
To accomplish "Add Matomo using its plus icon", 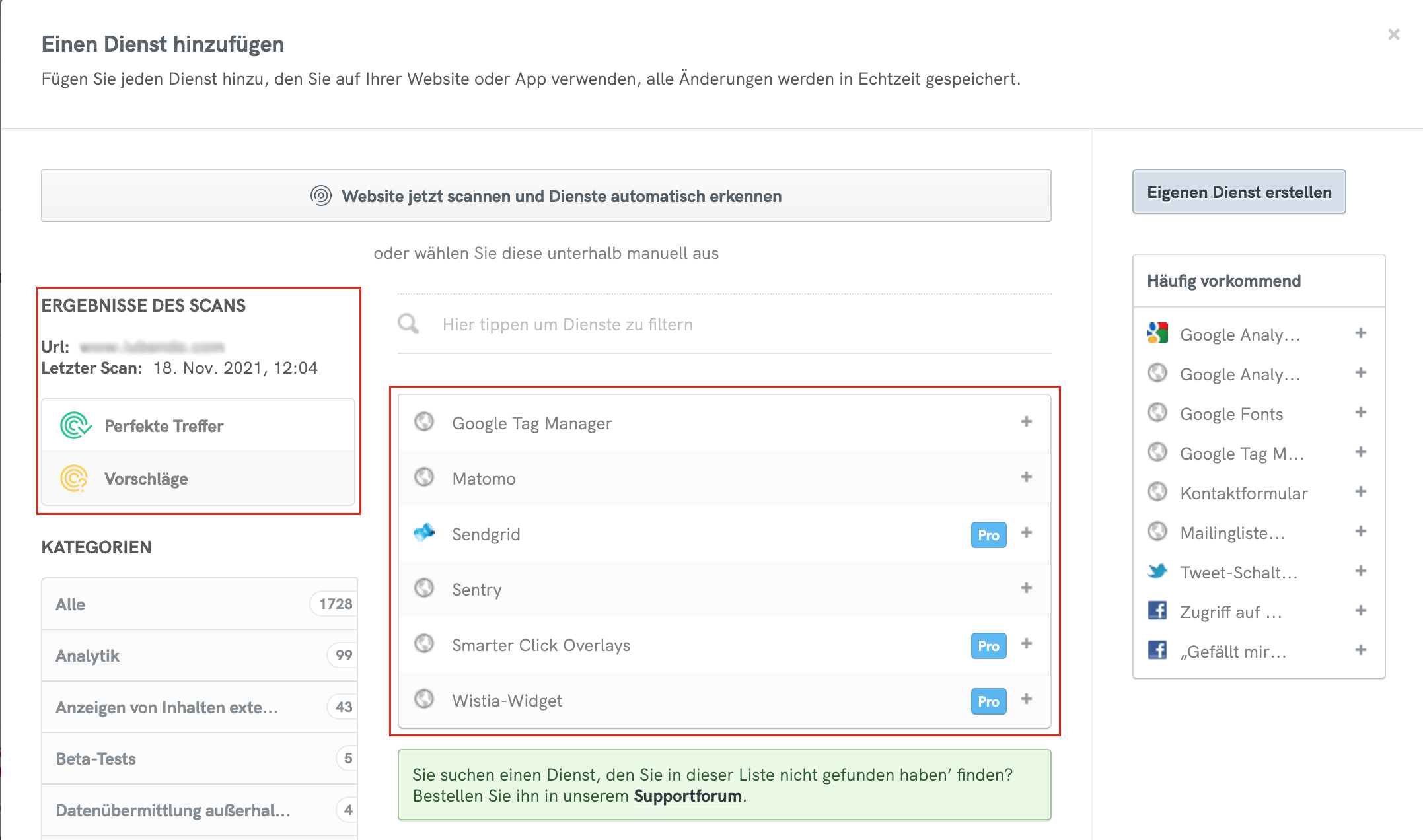I will tap(1026, 477).
